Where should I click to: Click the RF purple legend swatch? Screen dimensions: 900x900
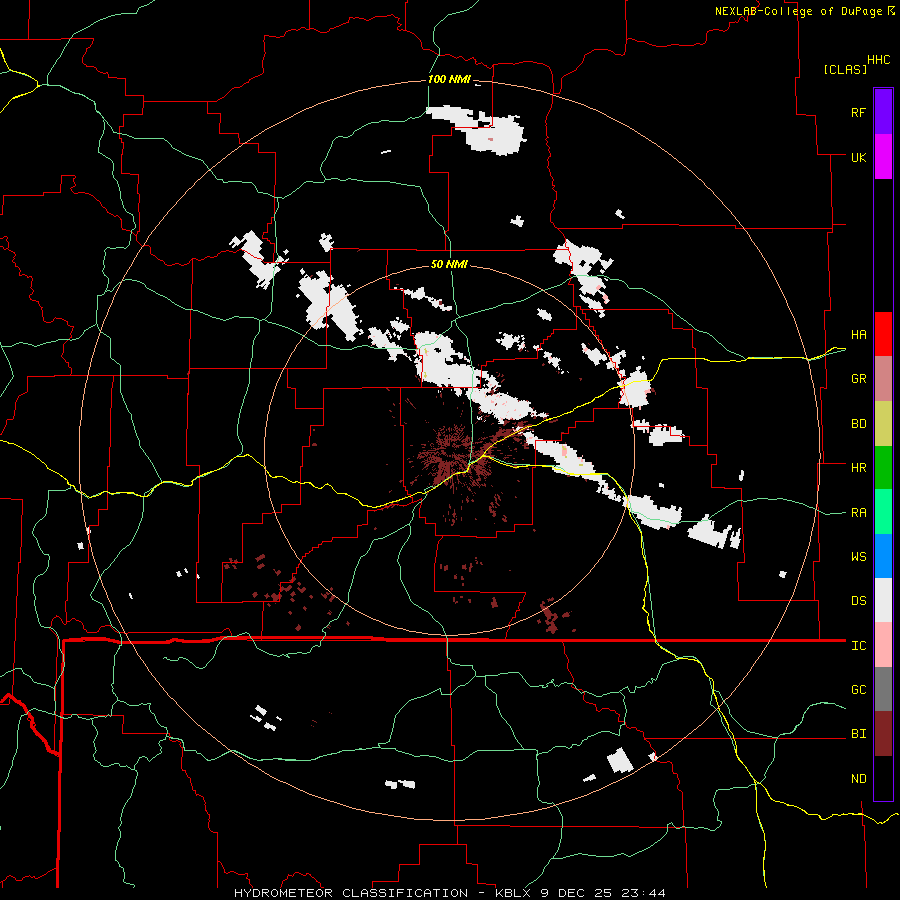[x=883, y=112]
